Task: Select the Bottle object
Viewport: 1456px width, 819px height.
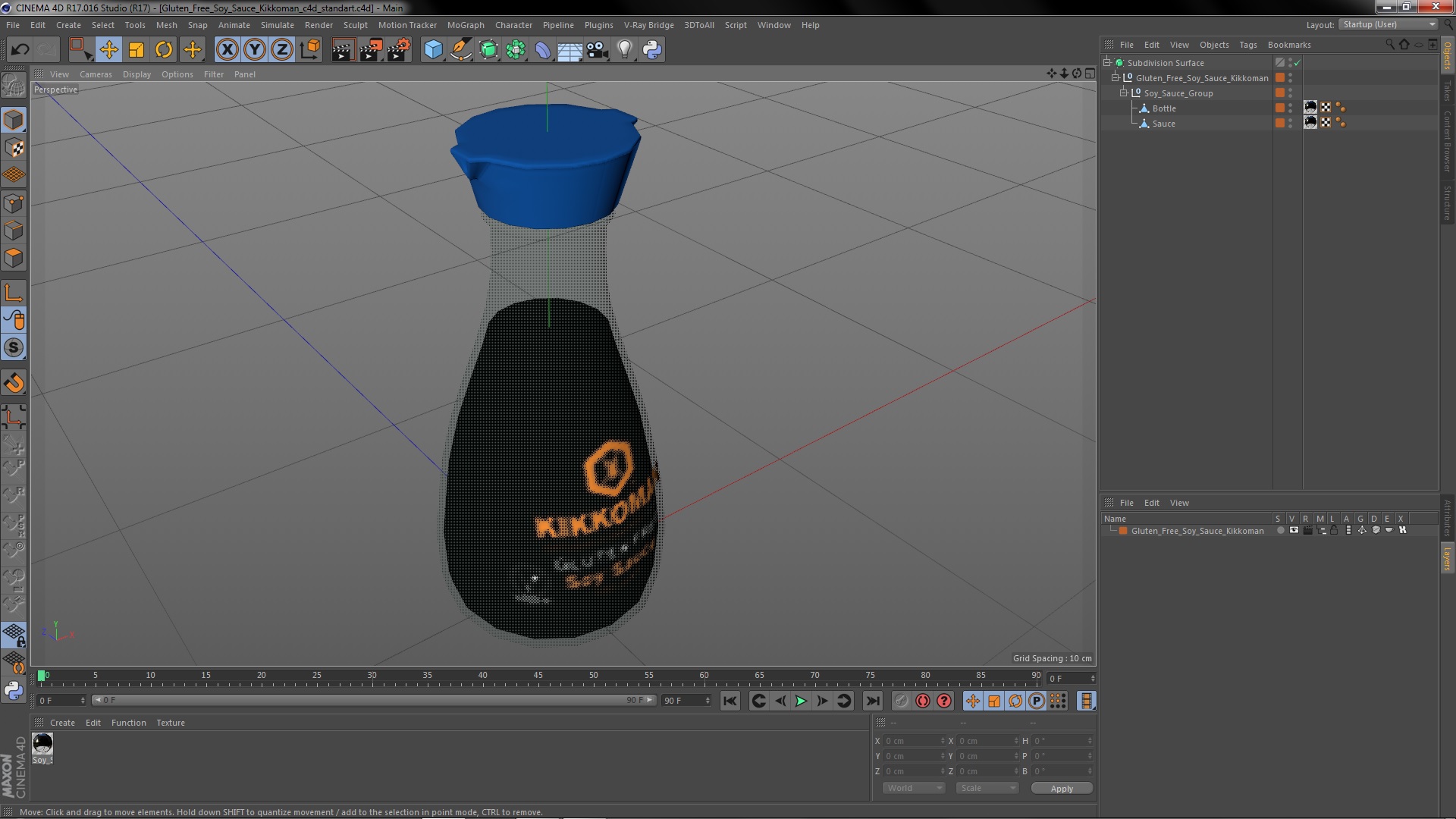Action: coord(1164,108)
